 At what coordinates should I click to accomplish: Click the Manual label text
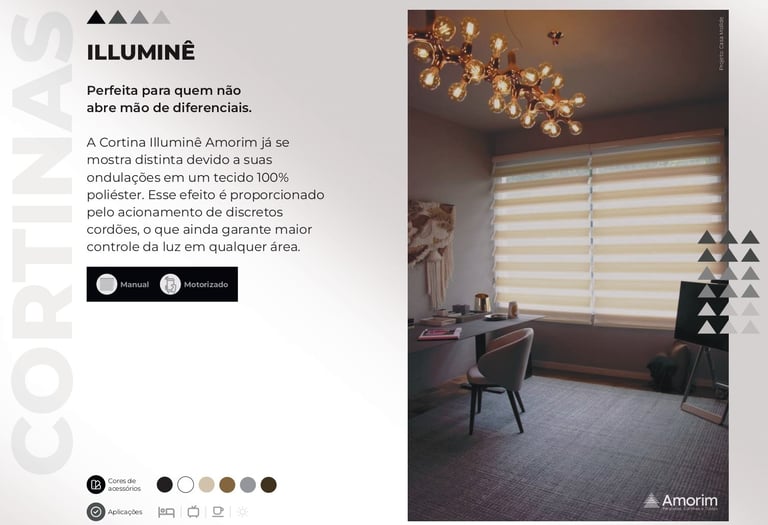(135, 285)
